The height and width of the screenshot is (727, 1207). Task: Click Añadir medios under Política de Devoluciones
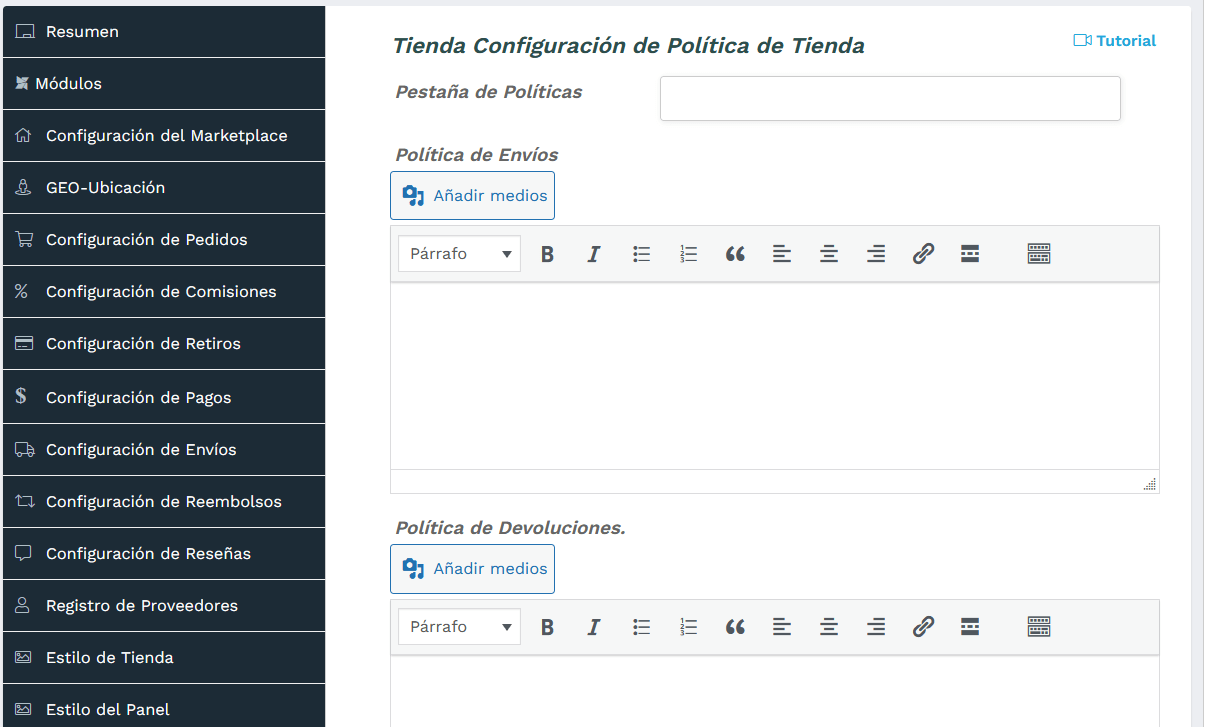(x=472, y=568)
